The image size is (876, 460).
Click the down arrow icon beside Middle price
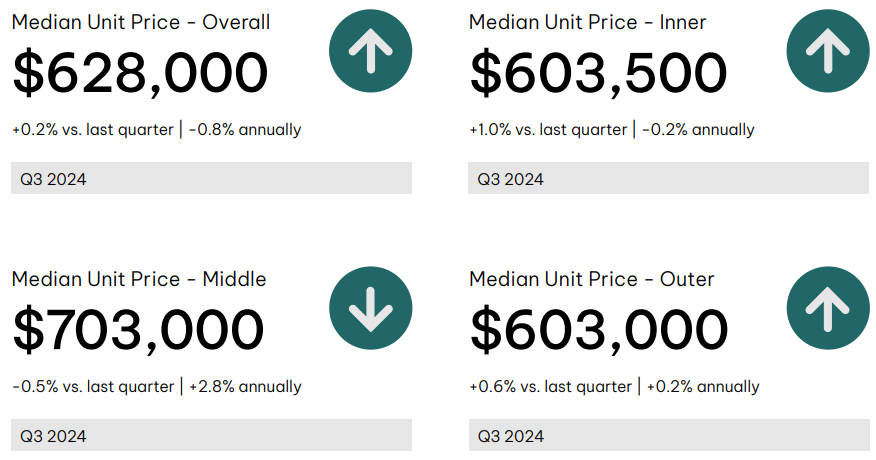click(370, 308)
